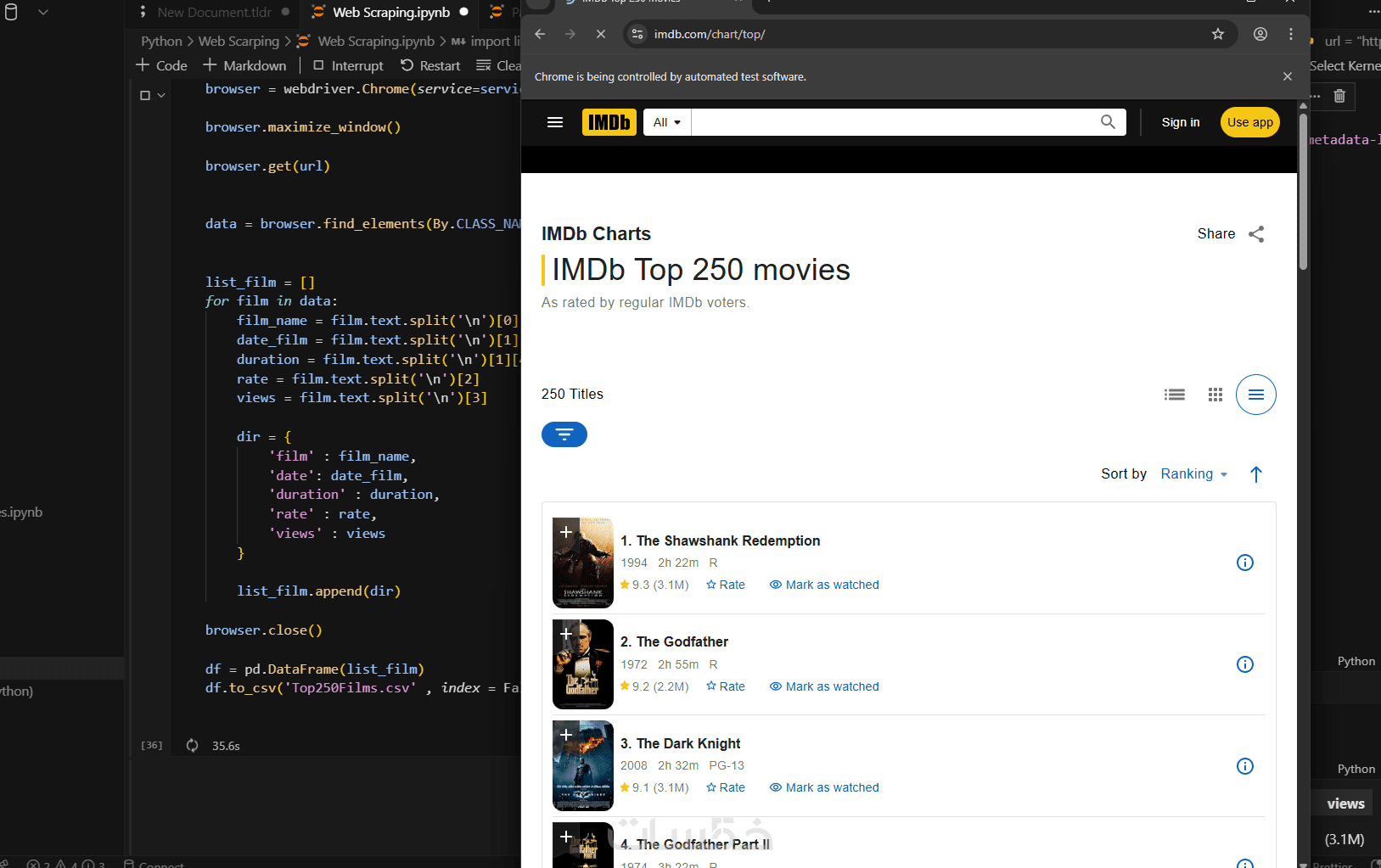The height and width of the screenshot is (868, 1381).
Task: Click The Dark Knight poster thumbnail
Action: [x=583, y=765]
